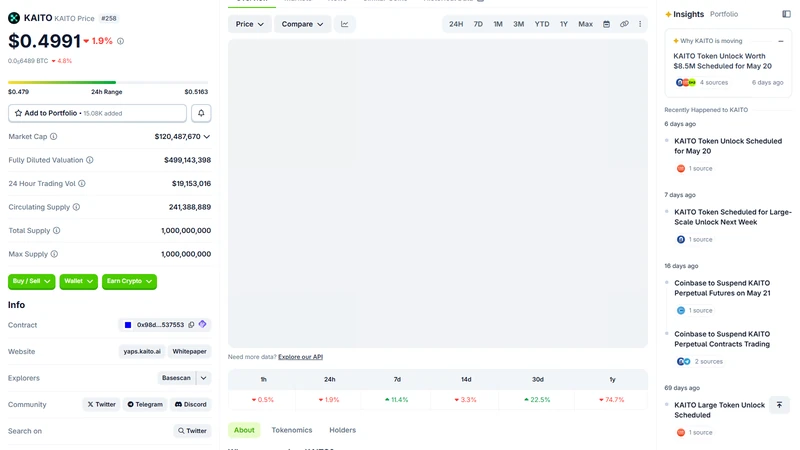Select the Max chart range
The image size is (800, 450).
coord(585,24)
